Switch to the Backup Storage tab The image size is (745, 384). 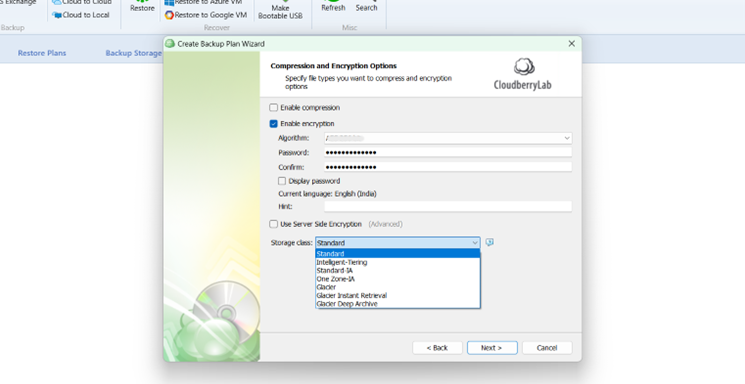pyautogui.click(x=133, y=53)
